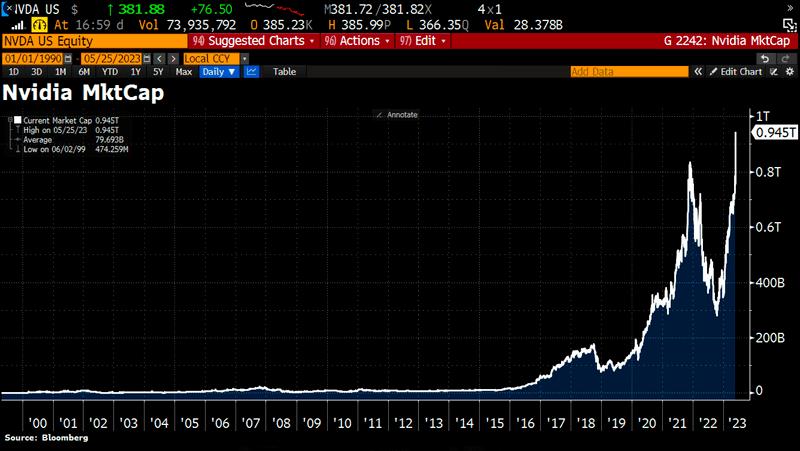This screenshot has width=800, height=451.
Task: Click the white series color square in legend
Action: (18, 120)
